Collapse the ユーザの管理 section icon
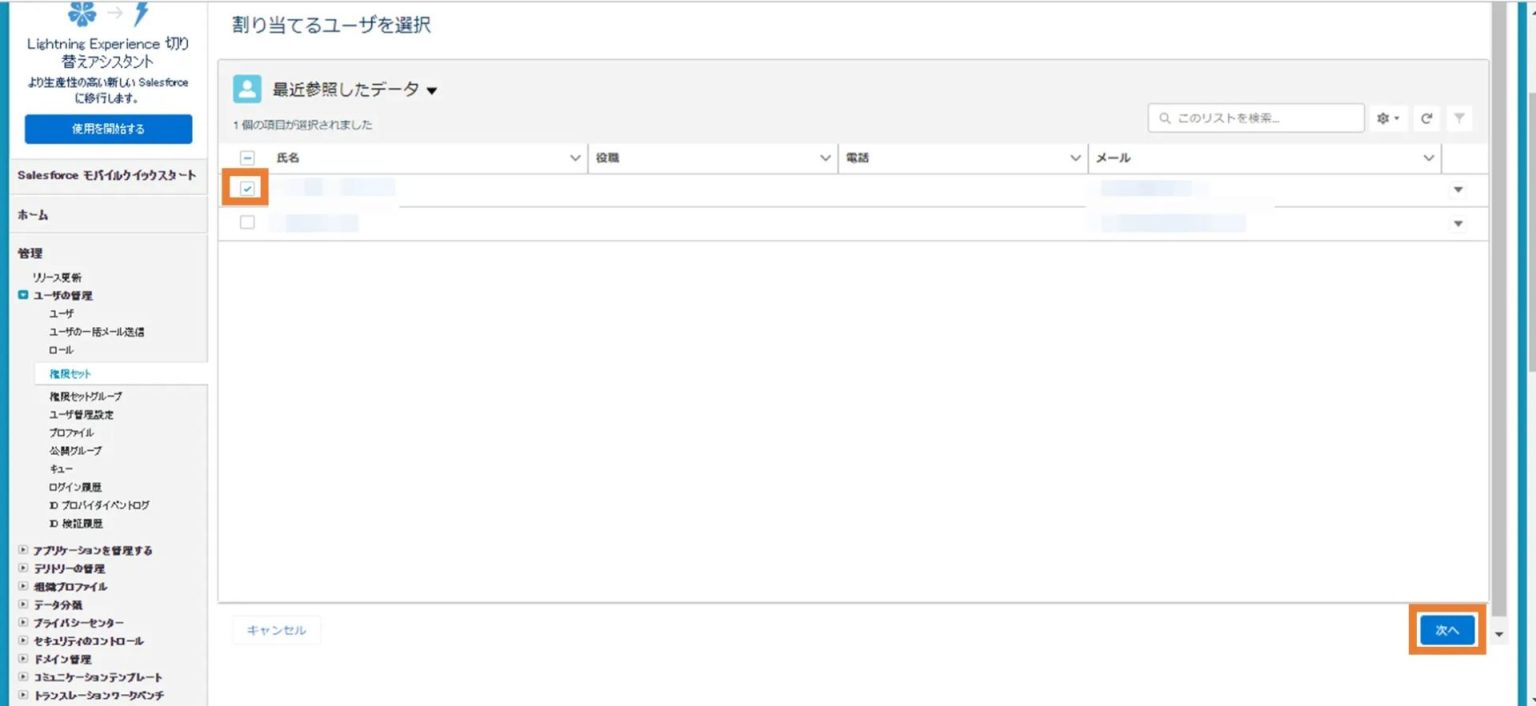Viewport: 1536px width, 706px height. click(x=23, y=296)
